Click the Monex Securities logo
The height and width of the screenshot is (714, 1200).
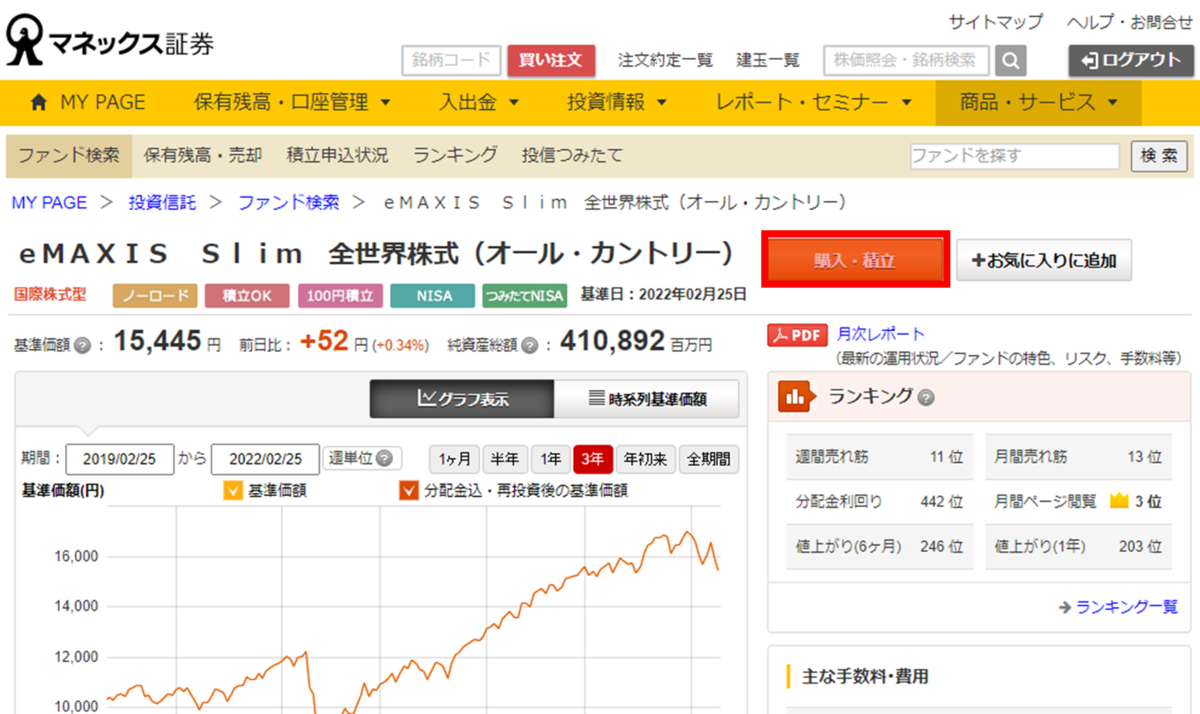(110, 41)
